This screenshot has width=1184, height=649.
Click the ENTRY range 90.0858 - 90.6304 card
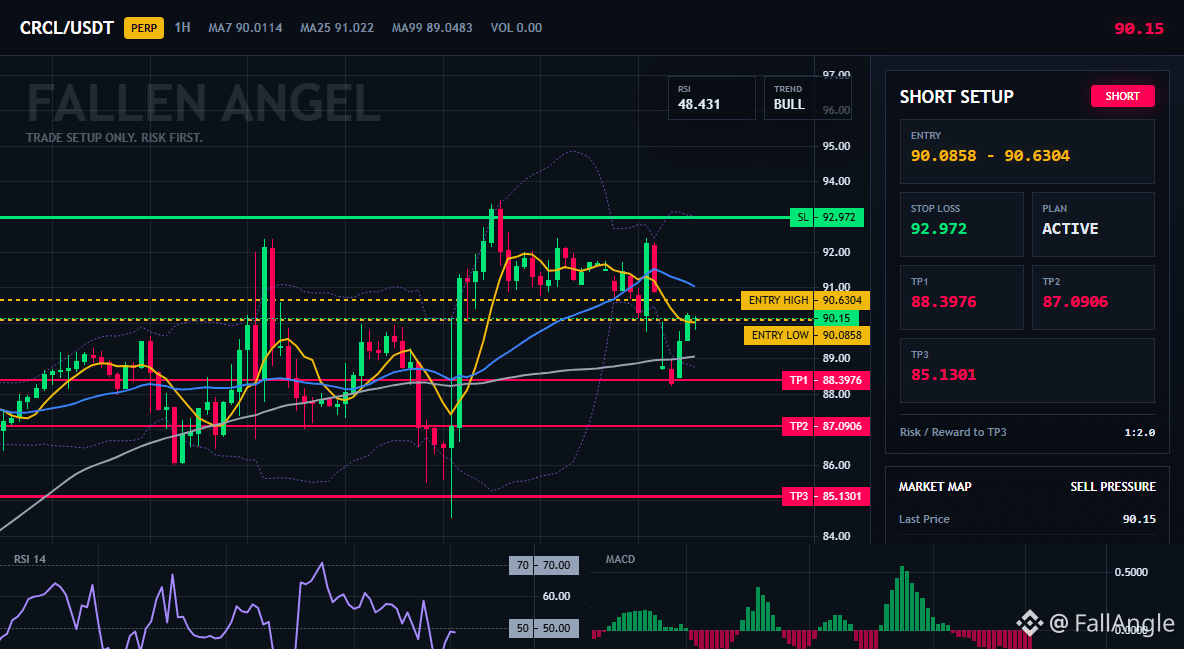click(x=1027, y=151)
